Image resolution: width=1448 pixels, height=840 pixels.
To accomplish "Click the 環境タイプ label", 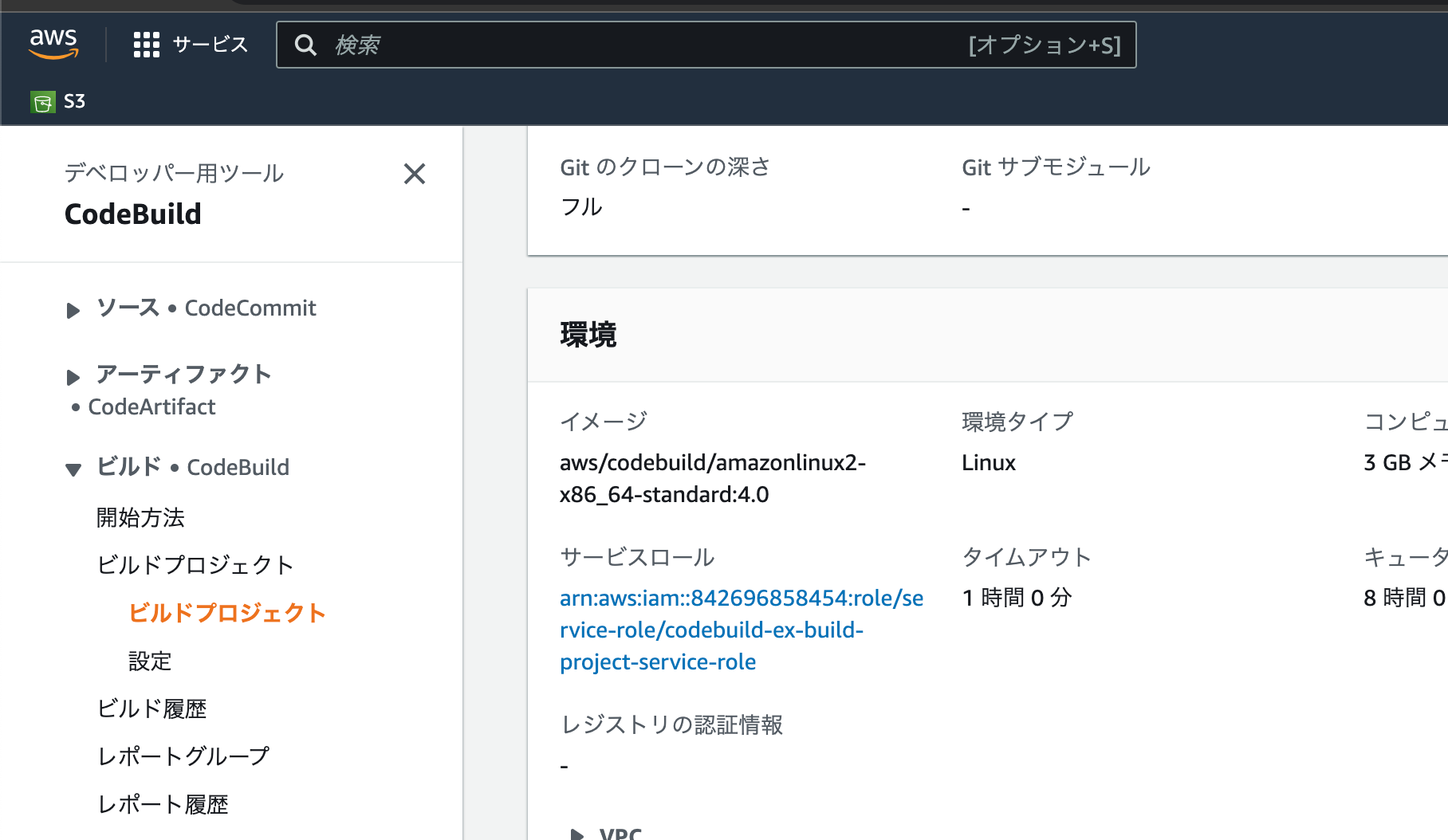I will (1017, 422).
